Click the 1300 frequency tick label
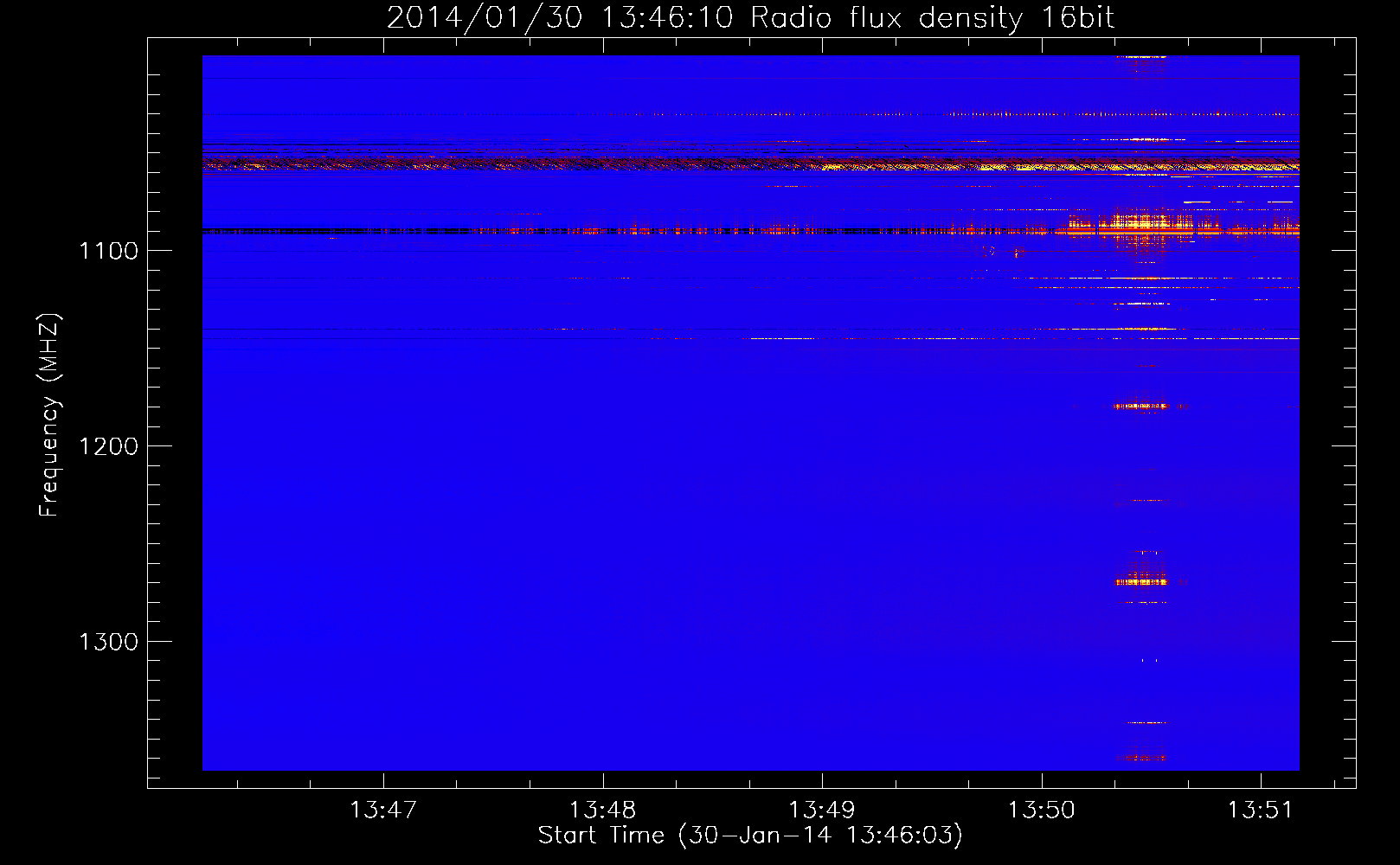This screenshot has width=1400, height=865. click(x=109, y=642)
